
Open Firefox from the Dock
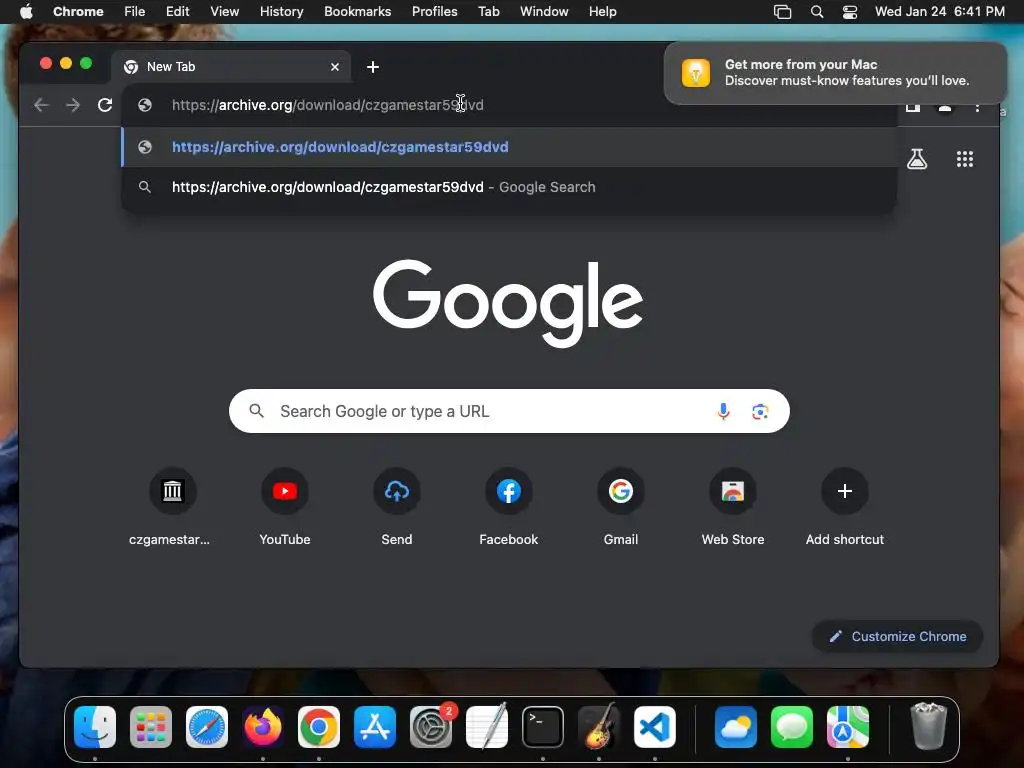click(263, 727)
